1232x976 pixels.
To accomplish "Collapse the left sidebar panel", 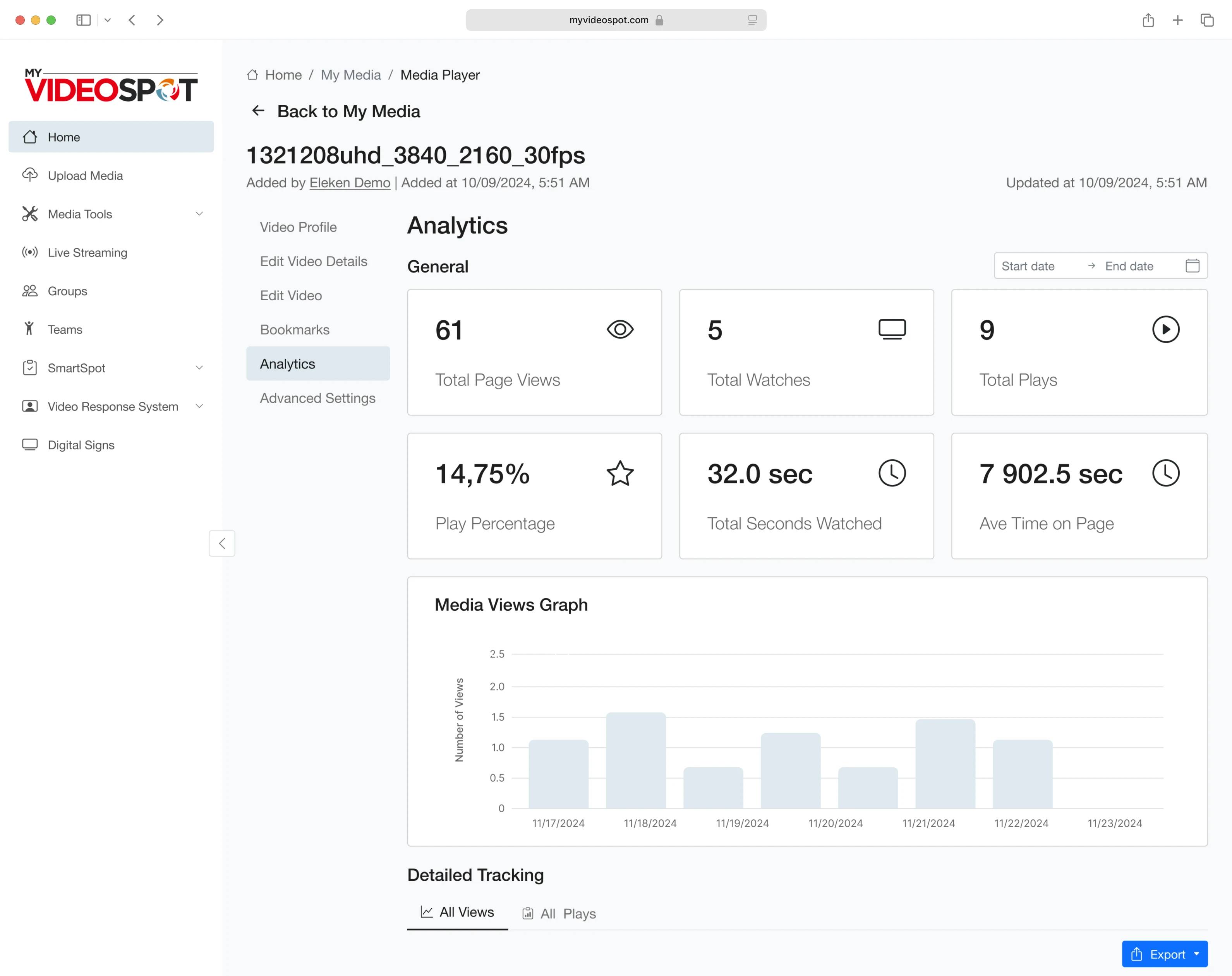I will (222, 543).
